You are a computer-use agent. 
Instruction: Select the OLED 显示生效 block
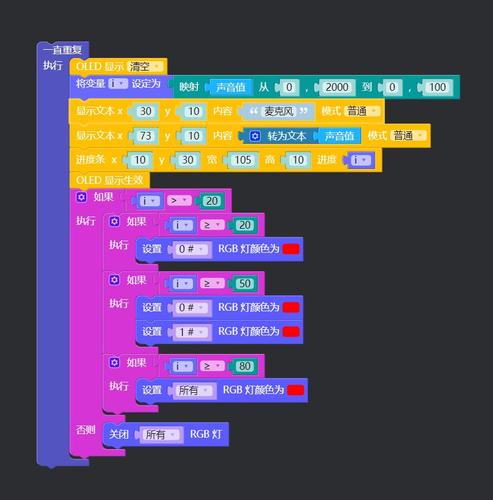(x=109, y=180)
